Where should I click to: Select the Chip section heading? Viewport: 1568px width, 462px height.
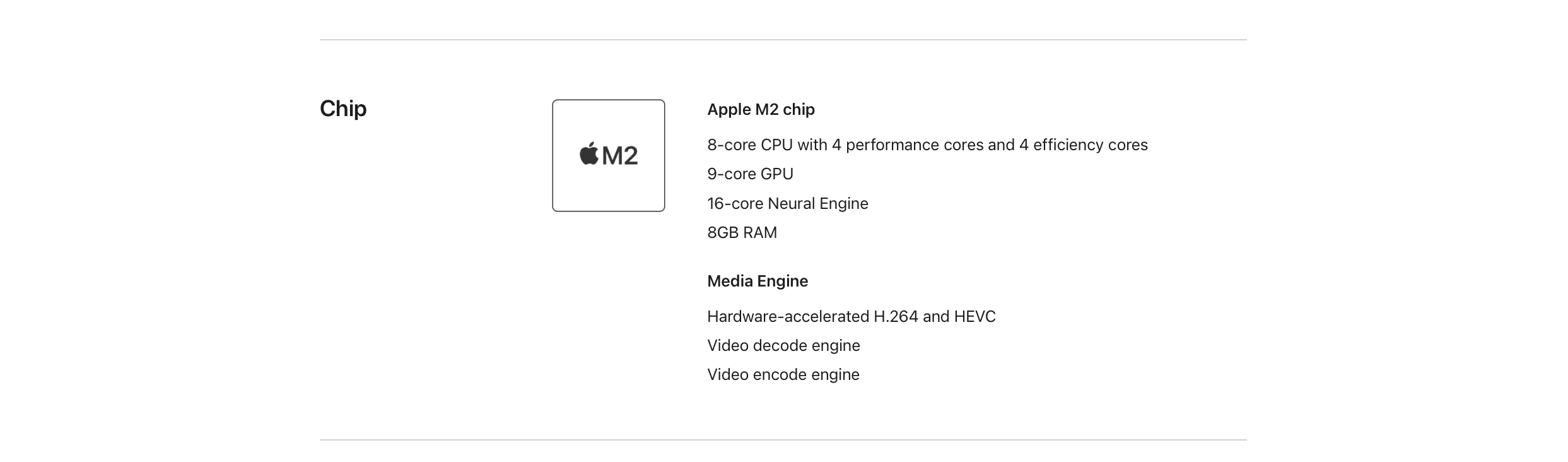click(343, 109)
